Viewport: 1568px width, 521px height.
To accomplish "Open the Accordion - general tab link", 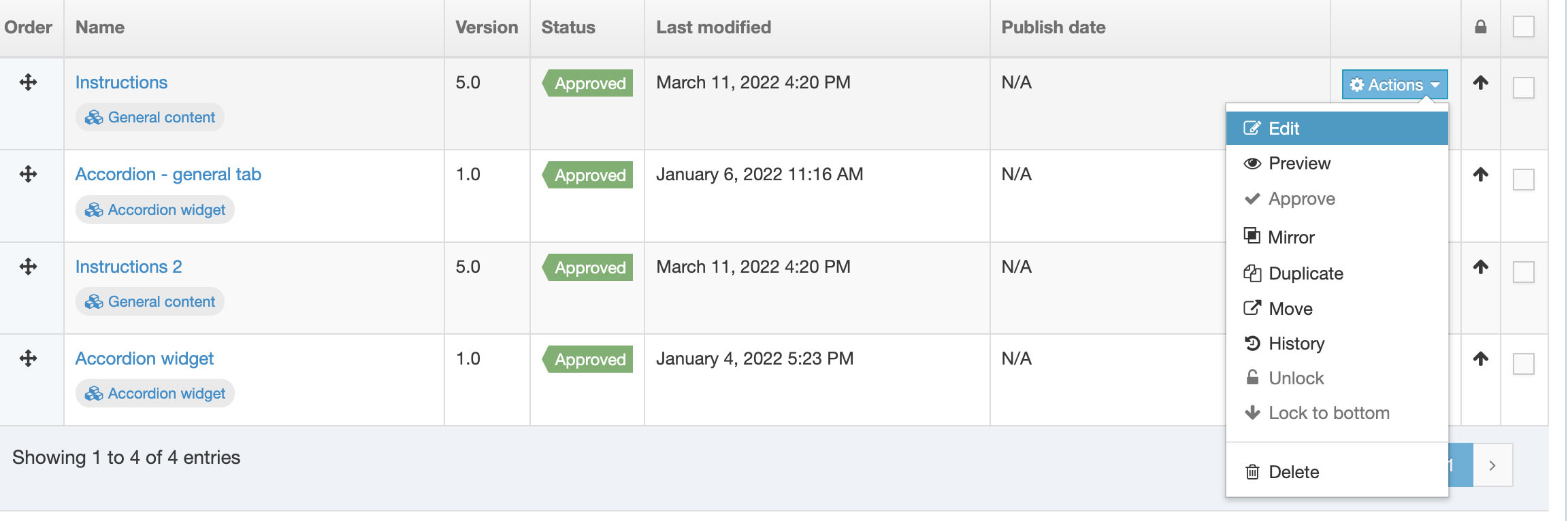I will tap(168, 174).
